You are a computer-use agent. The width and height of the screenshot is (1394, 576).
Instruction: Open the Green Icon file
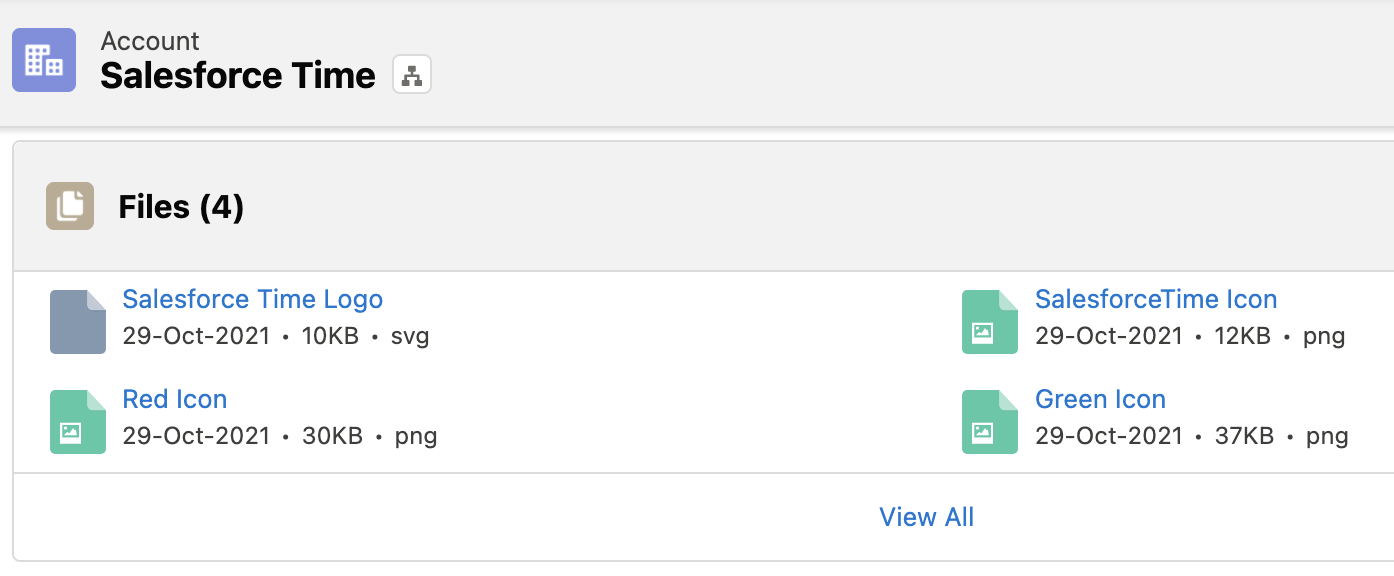pos(1100,399)
